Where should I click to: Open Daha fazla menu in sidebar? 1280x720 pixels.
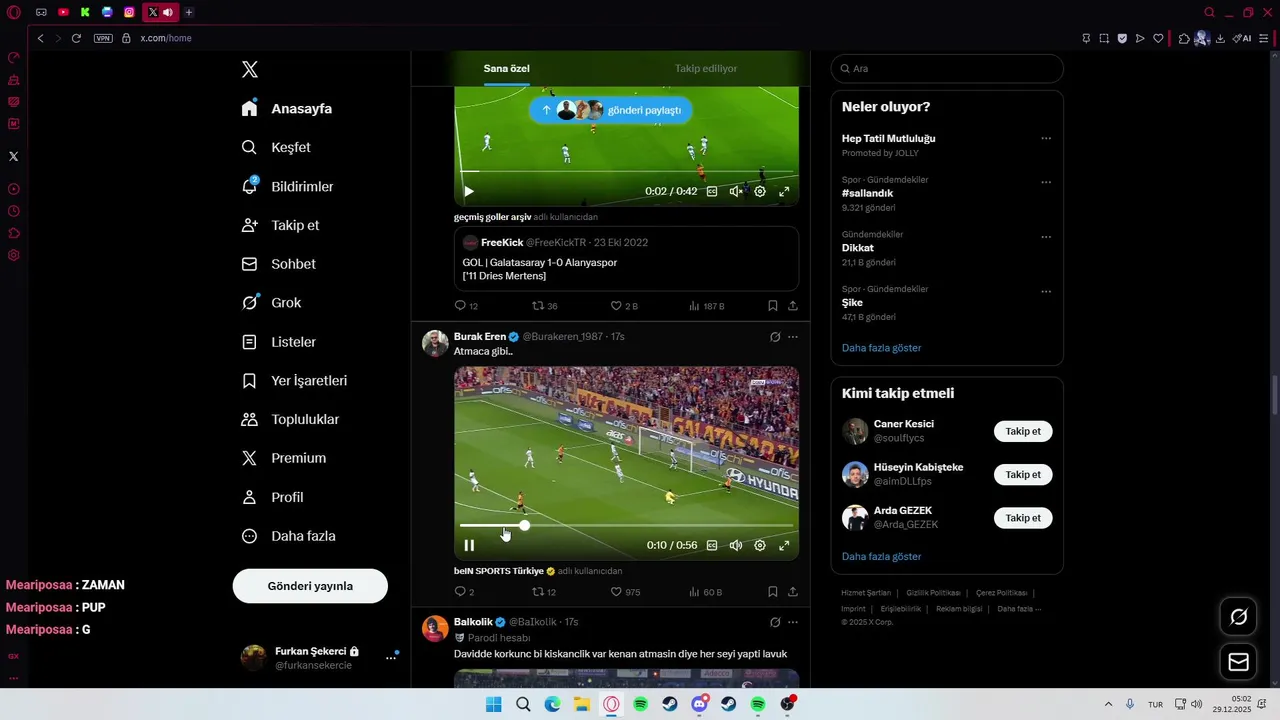pyautogui.click(x=288, y=536)
